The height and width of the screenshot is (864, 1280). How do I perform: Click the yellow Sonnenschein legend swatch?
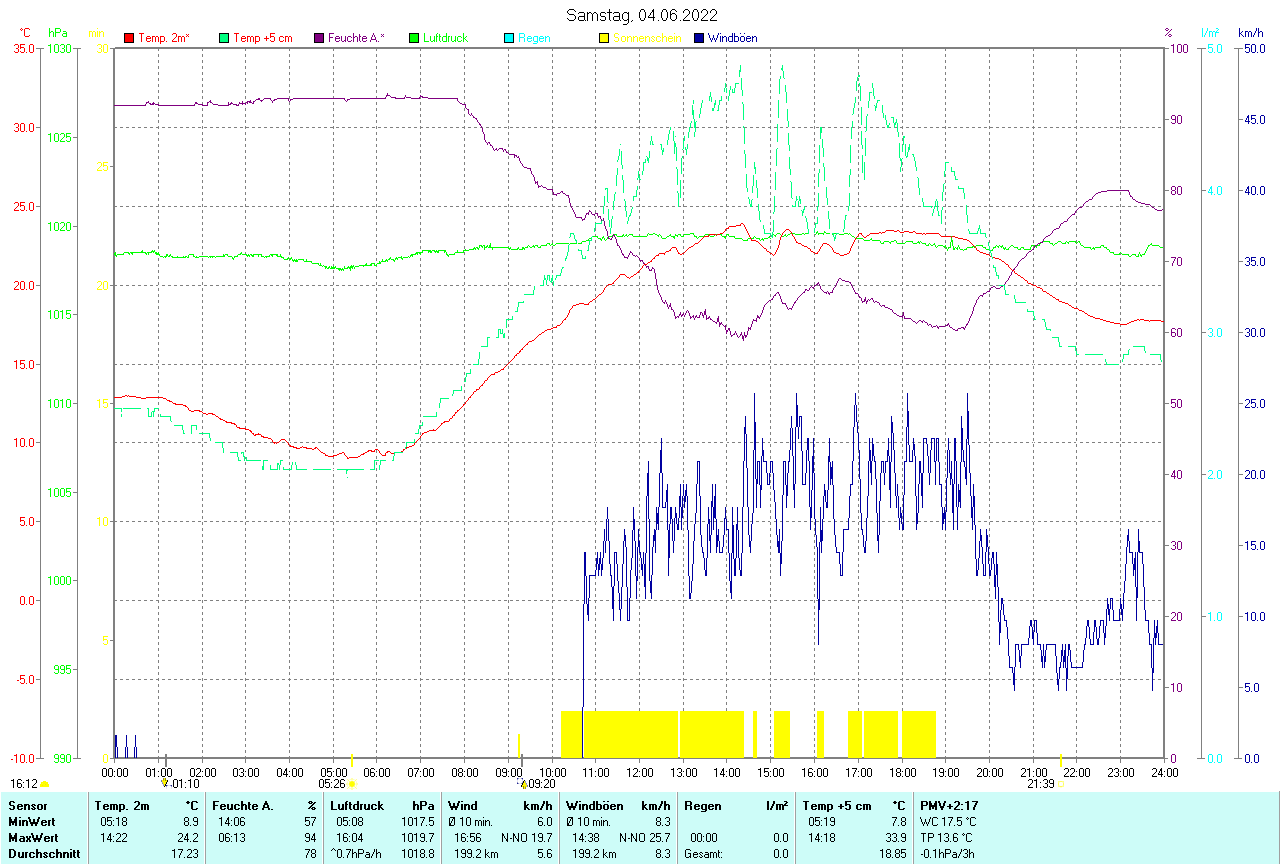604,38
